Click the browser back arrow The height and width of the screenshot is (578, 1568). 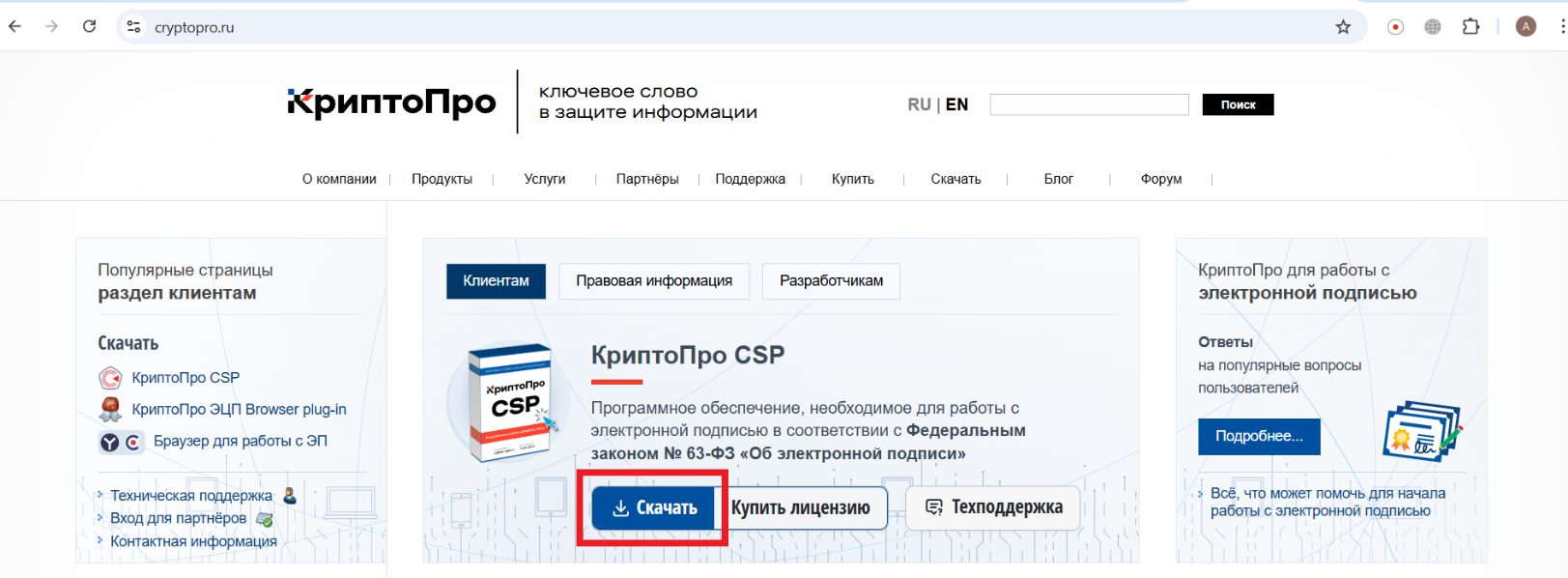click(14, 27)
